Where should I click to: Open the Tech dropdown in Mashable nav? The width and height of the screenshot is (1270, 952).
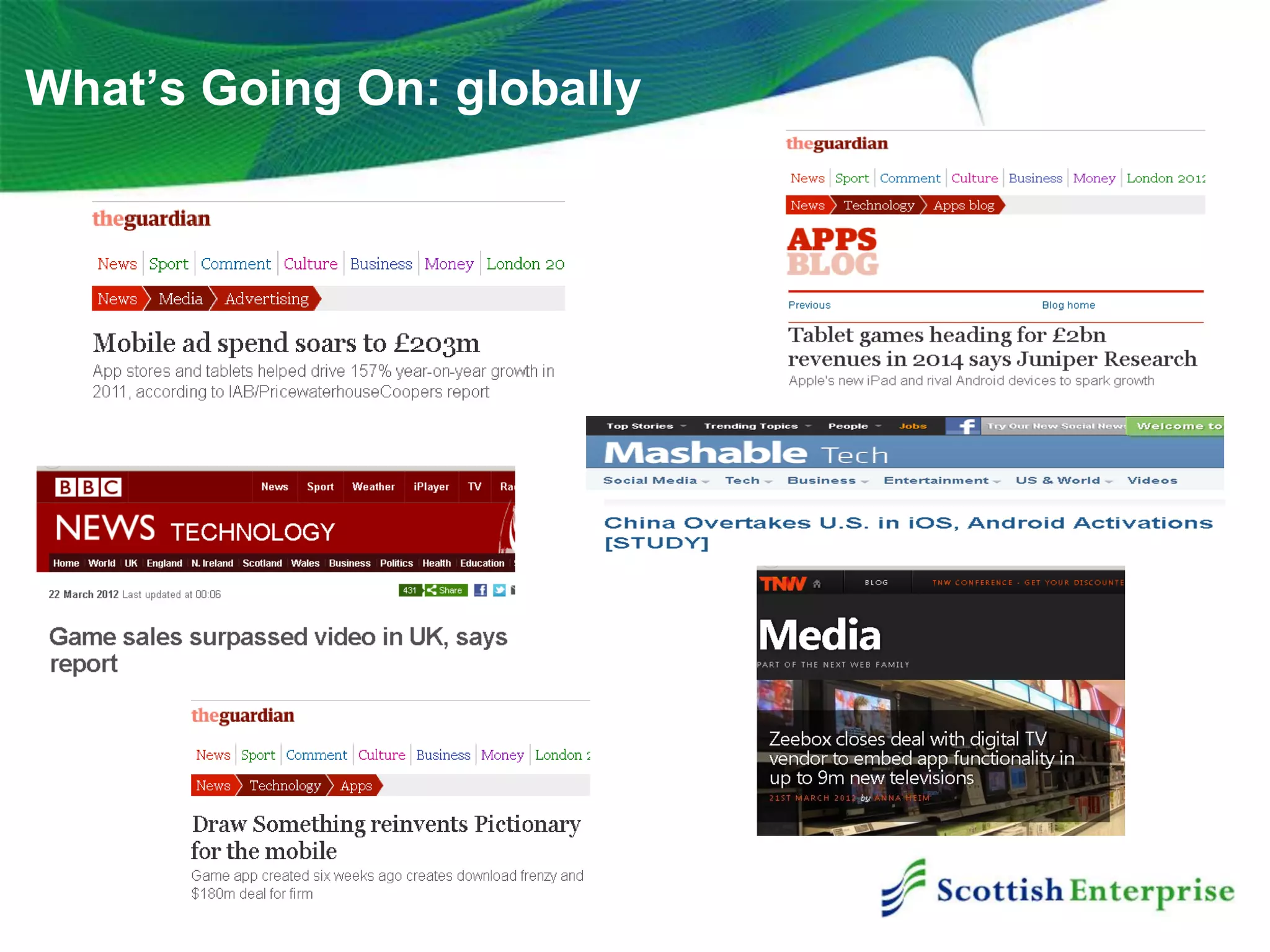[x=748, y=480]
